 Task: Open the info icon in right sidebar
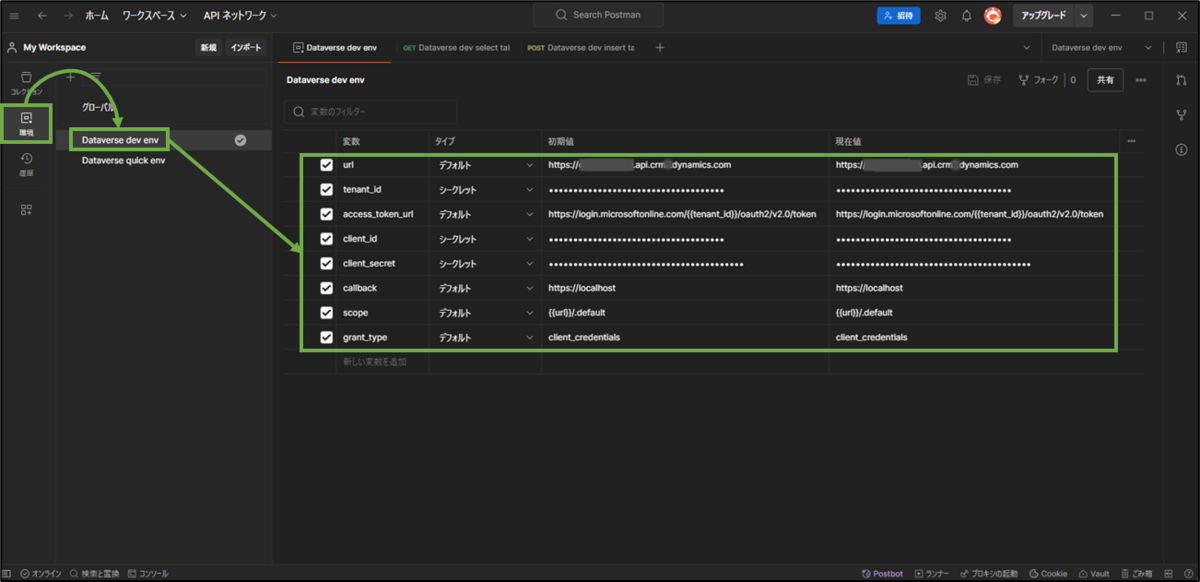tap(1182, 150)
